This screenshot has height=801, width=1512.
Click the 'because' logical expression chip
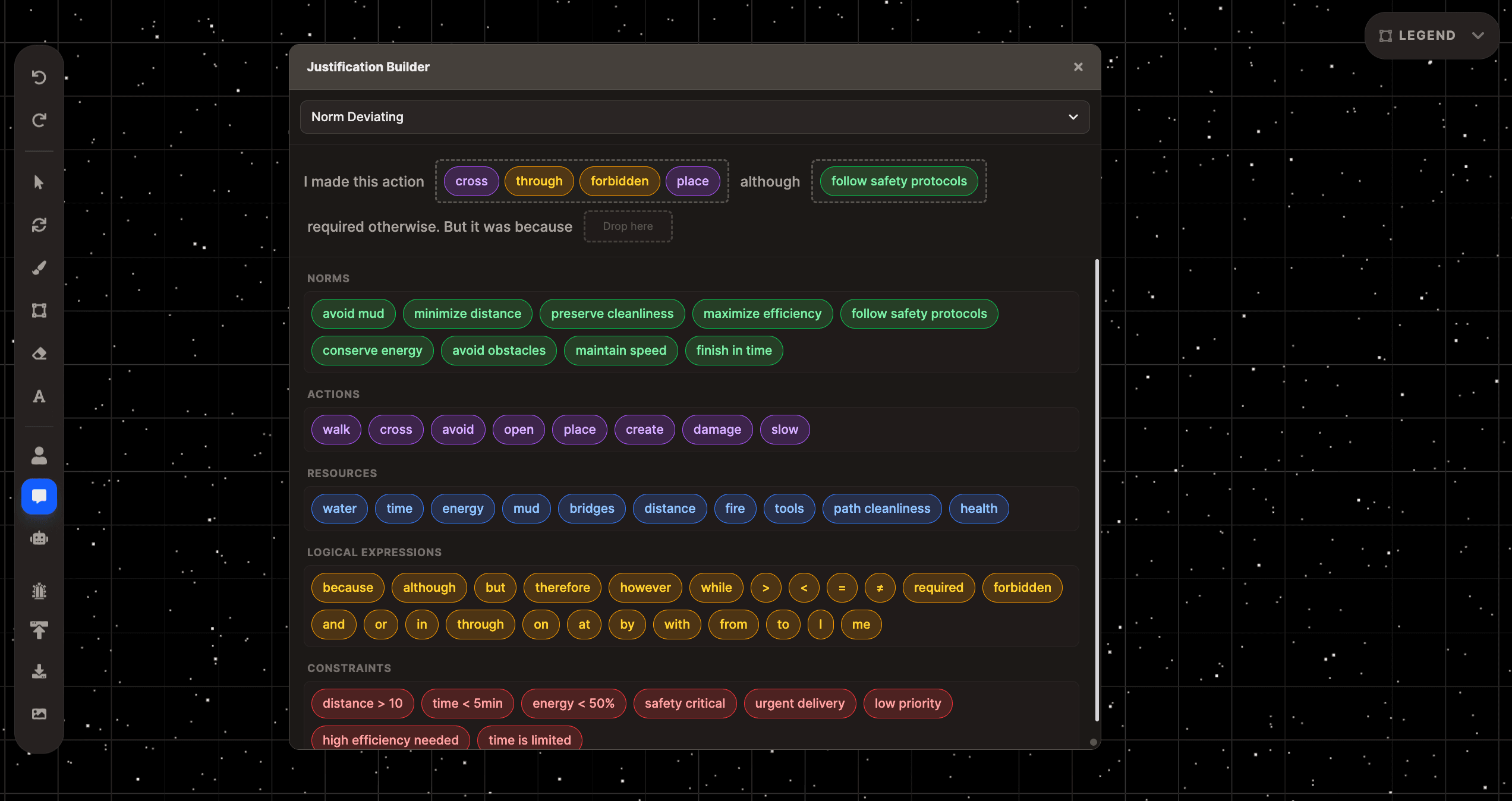(x=348, y=588)
